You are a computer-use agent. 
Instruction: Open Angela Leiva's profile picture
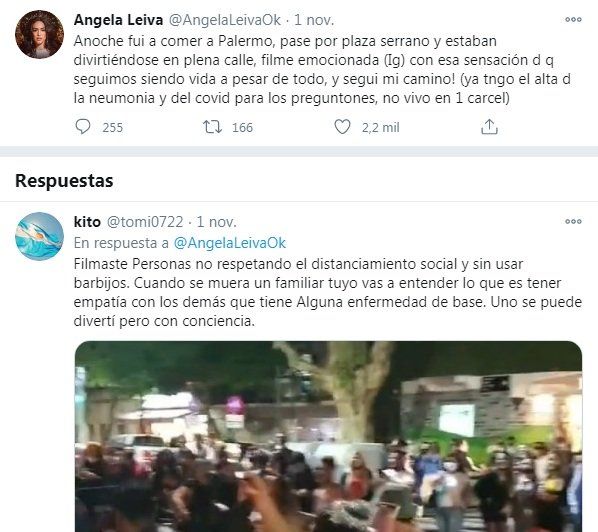[39, 34]
